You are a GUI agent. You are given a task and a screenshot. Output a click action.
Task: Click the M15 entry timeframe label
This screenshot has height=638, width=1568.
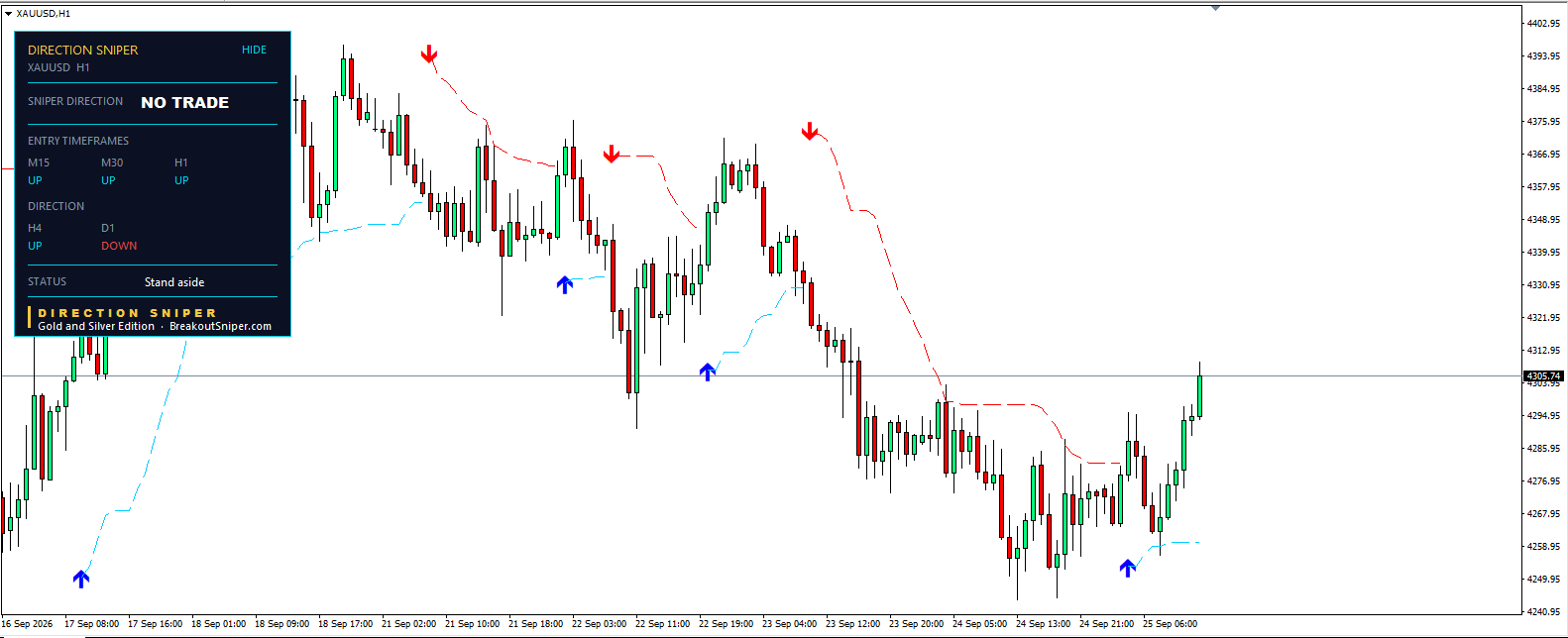[39, 162]
